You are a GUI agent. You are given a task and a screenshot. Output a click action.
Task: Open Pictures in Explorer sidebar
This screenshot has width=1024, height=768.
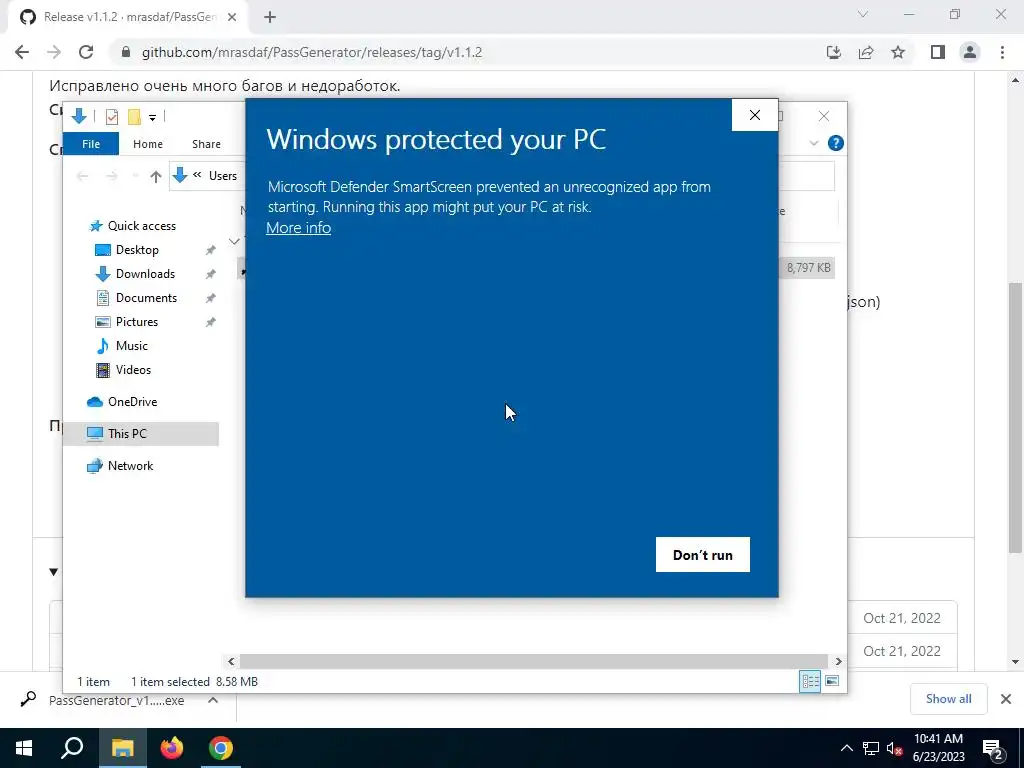[136, 322]
